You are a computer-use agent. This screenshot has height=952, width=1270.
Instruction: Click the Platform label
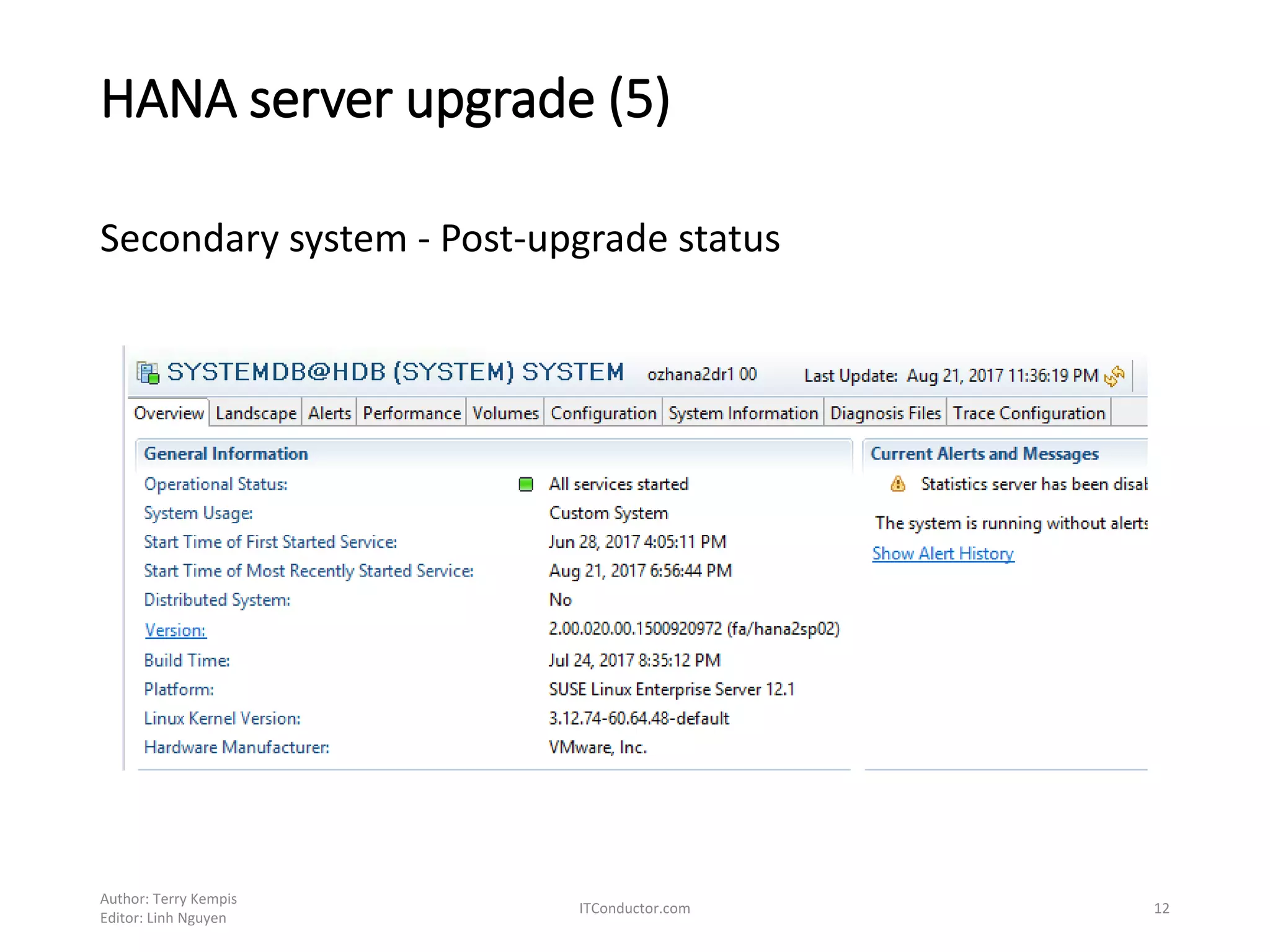tap(179, 690)
